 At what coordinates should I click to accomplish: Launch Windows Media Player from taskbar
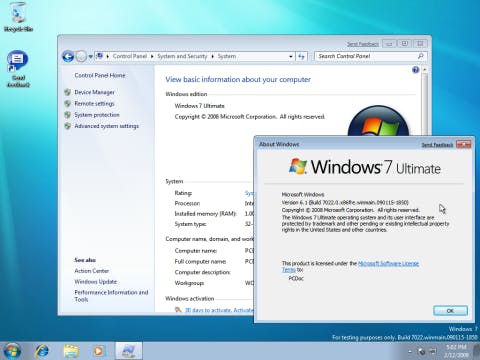click(x=98, y=351)
